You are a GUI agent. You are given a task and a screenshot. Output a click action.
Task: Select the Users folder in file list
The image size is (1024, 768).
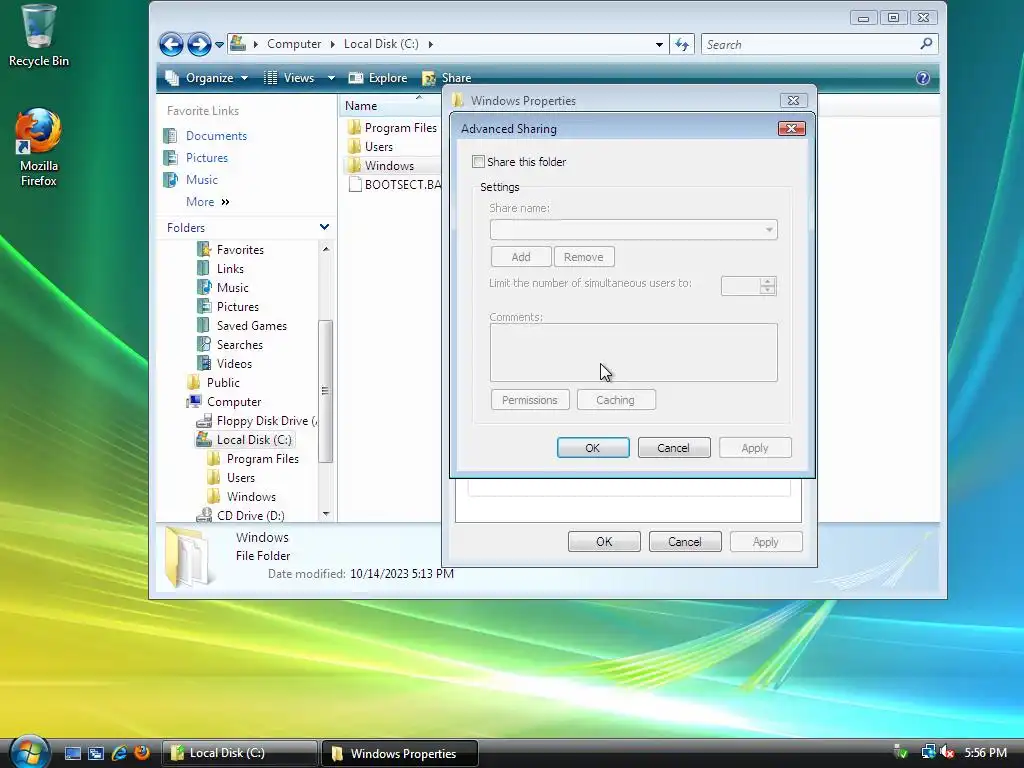pyautogui.click(x=370, y=147)
